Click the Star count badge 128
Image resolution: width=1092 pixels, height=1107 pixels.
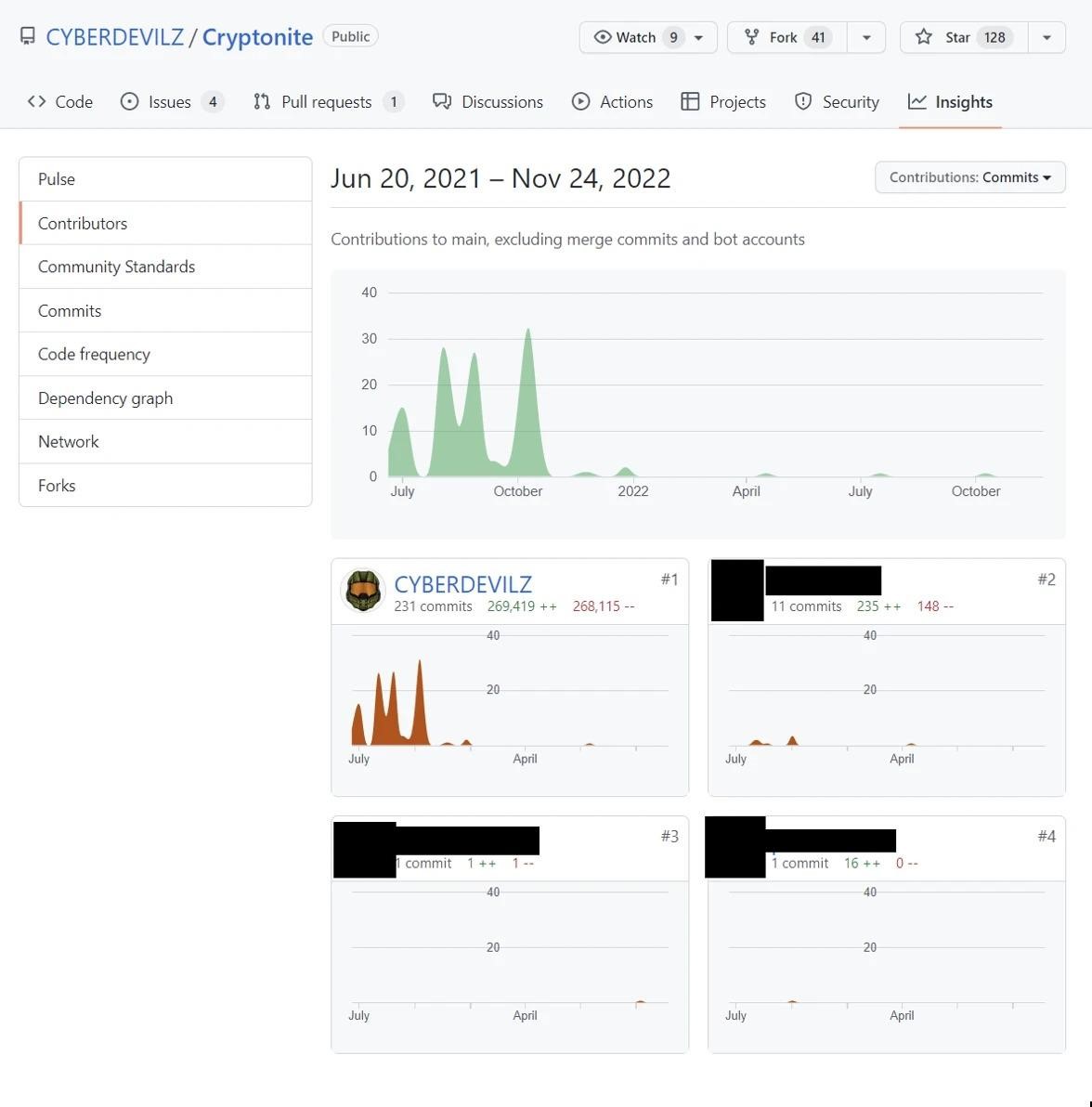click(994, 37)
